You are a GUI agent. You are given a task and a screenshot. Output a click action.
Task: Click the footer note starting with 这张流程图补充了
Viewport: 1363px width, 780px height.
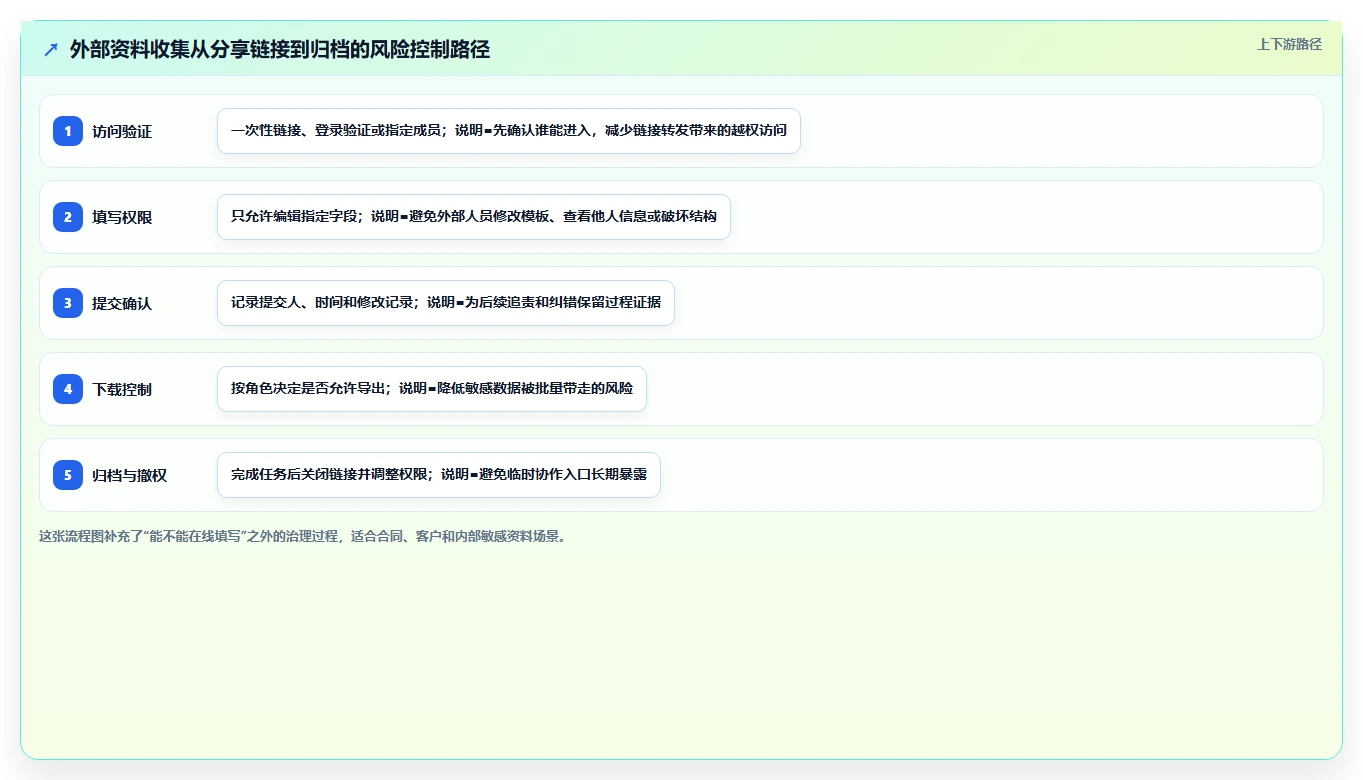[x=305, y=536]
